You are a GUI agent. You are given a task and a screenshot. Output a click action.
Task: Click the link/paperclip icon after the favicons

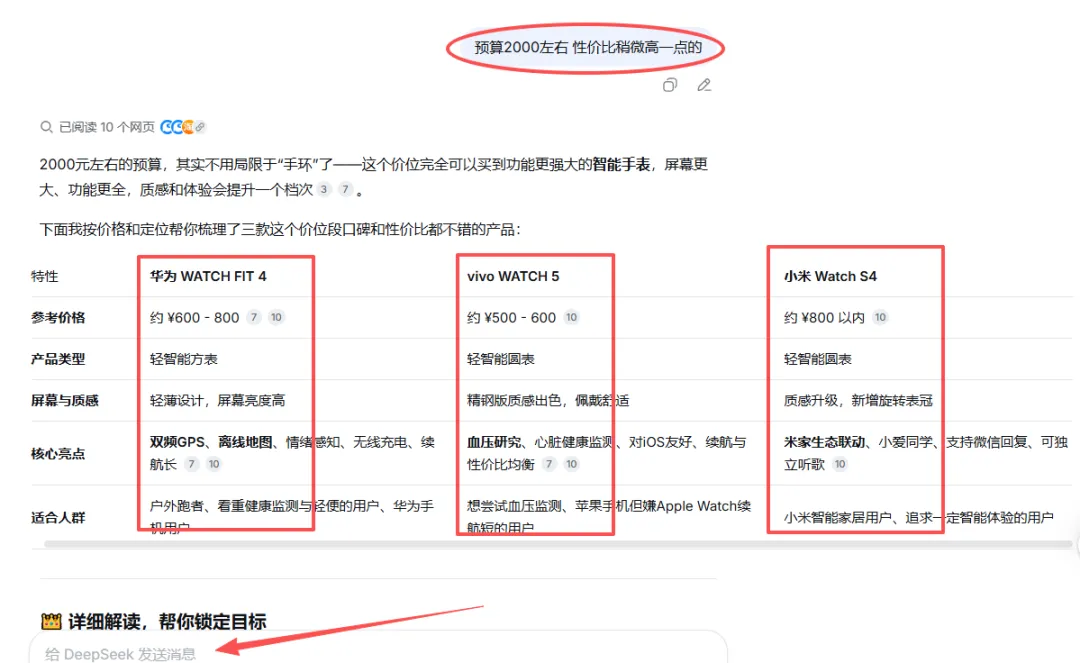click(x=199, y=127)
